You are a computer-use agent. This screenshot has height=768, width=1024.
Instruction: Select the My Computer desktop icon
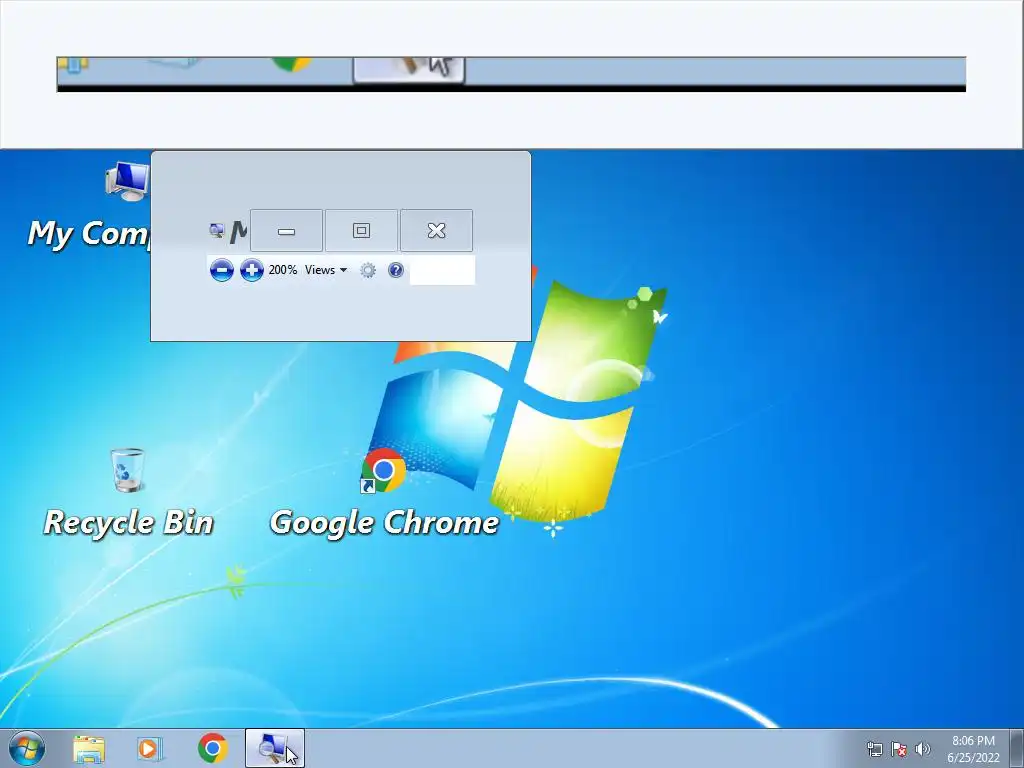click(x=127, y=181)
